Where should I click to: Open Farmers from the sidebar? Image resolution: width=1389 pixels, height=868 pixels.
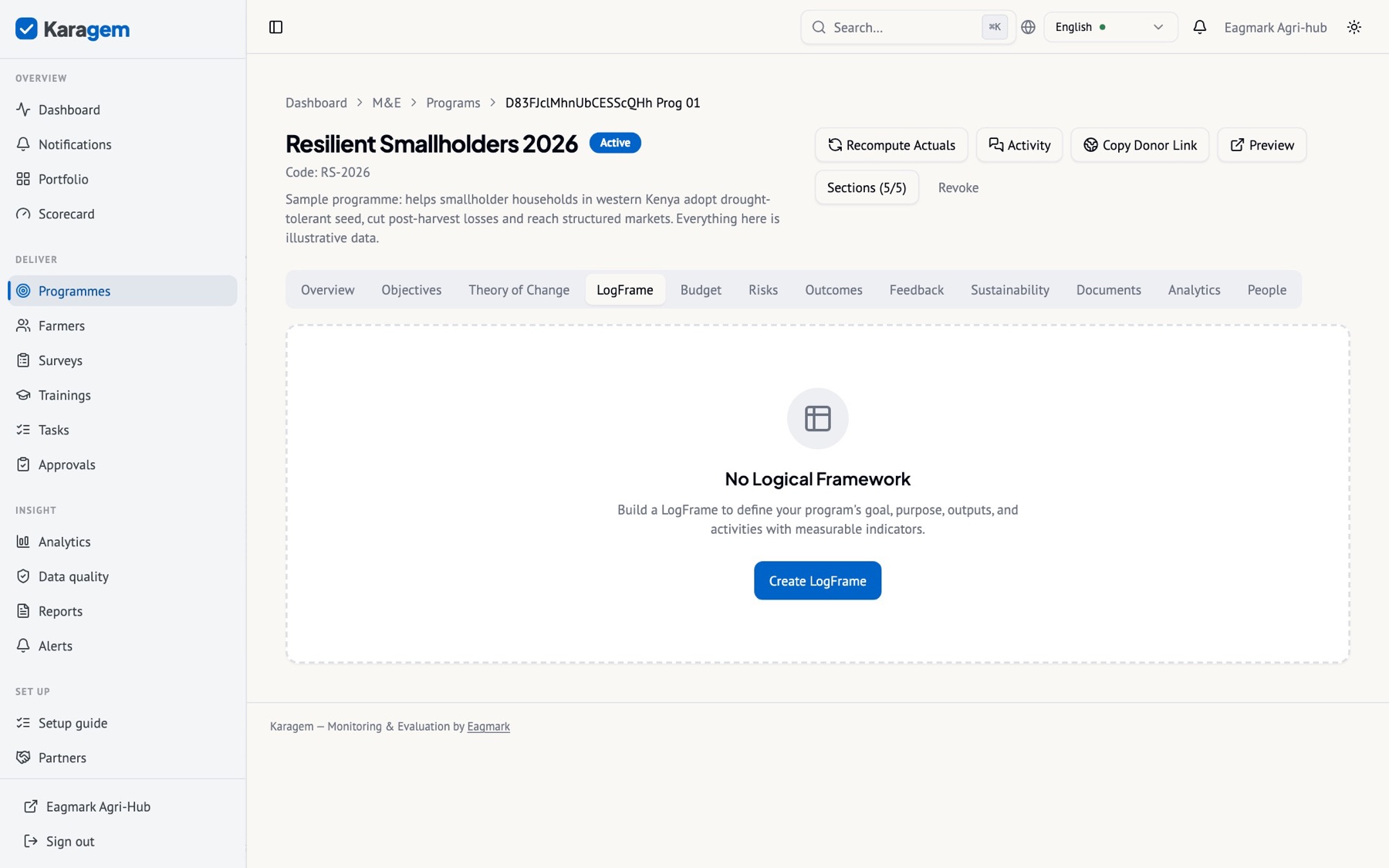tap(123, 326)
